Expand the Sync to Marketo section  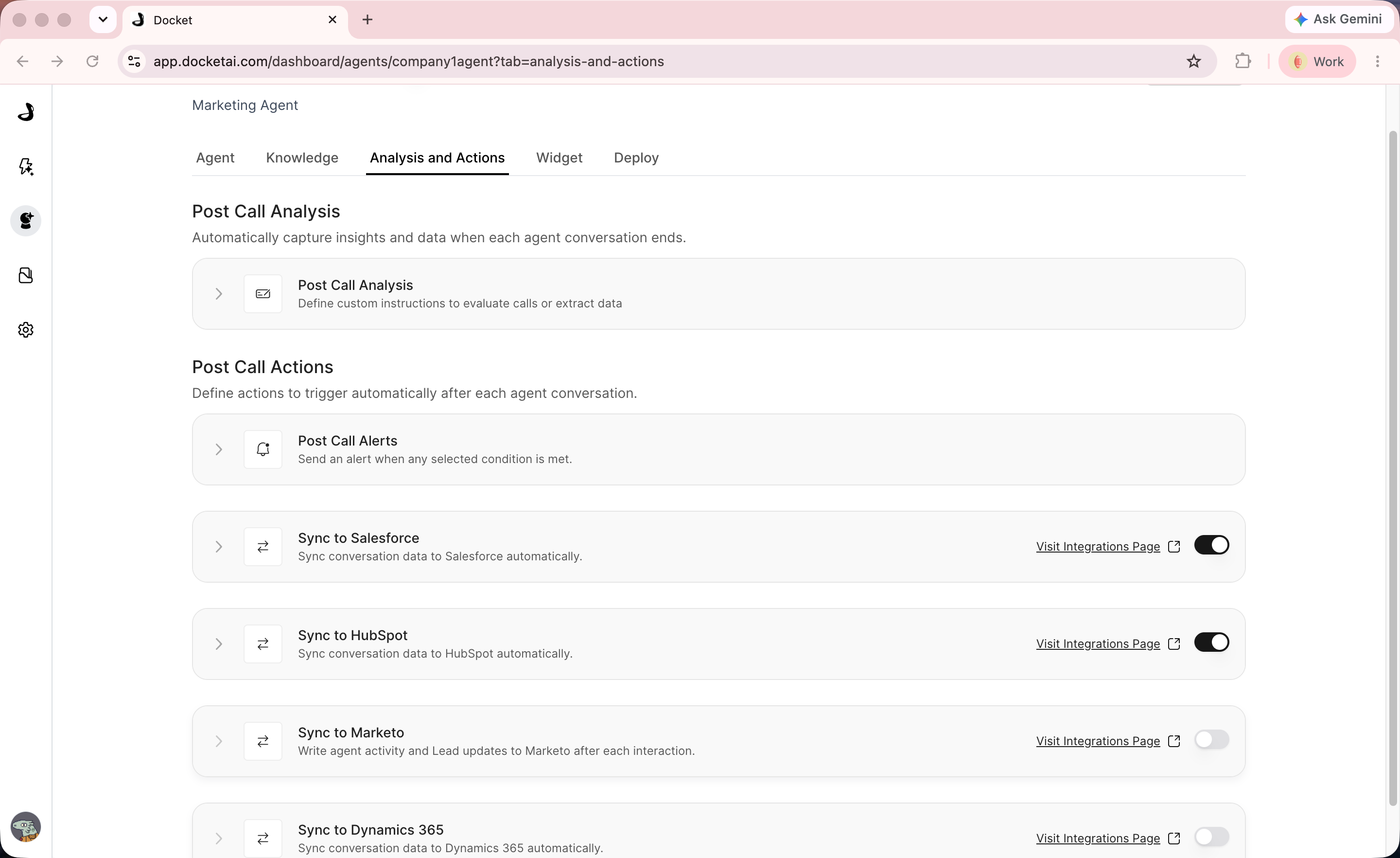point(219,741)
